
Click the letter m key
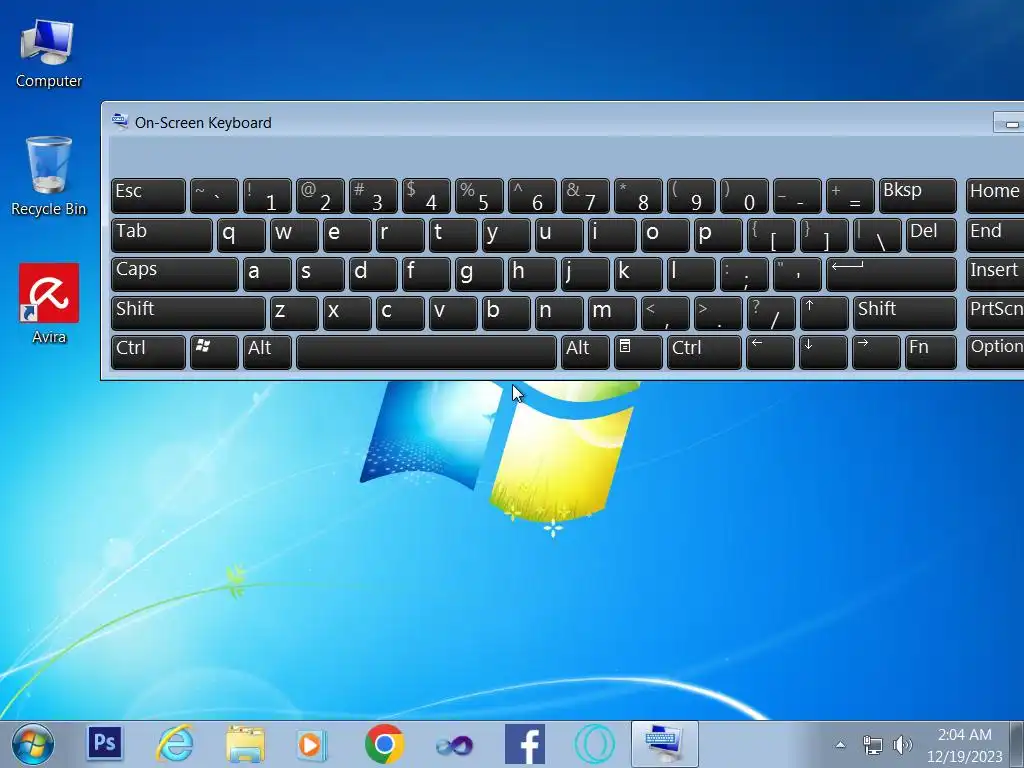[x=612, y=313]
